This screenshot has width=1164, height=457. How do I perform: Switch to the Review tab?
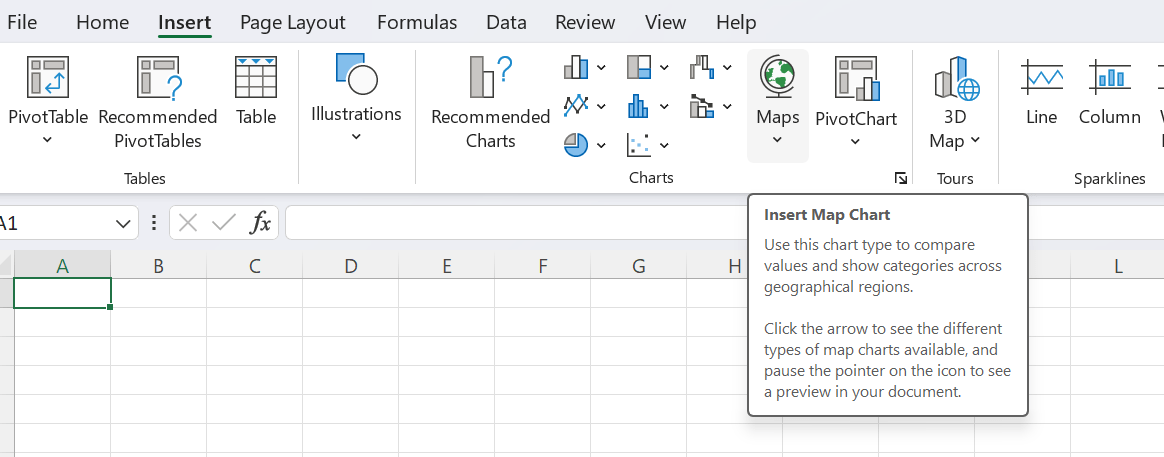point(585,22)
